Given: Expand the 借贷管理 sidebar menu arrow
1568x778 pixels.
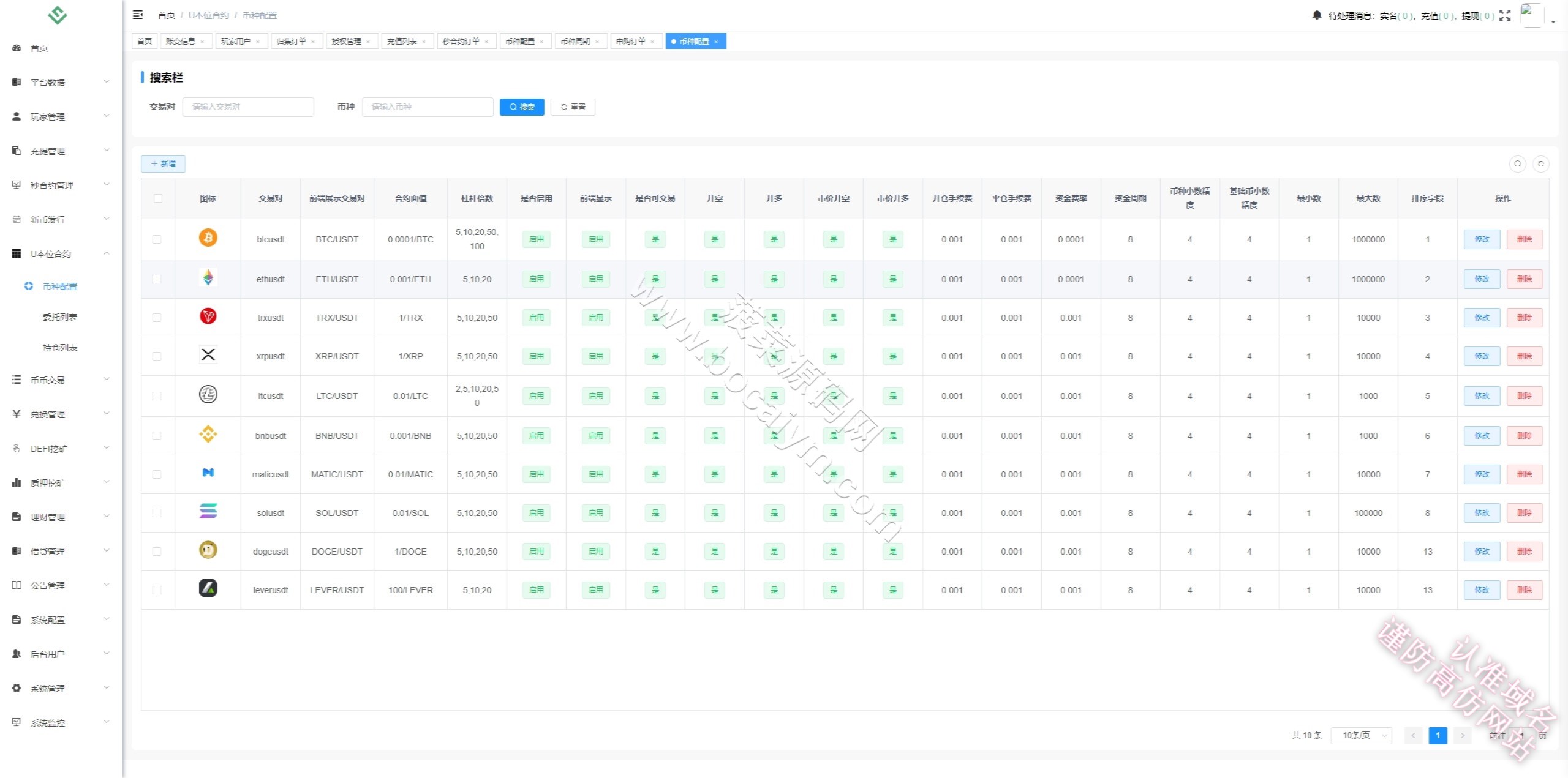Looking at the screenshot, I should (107, 551).
